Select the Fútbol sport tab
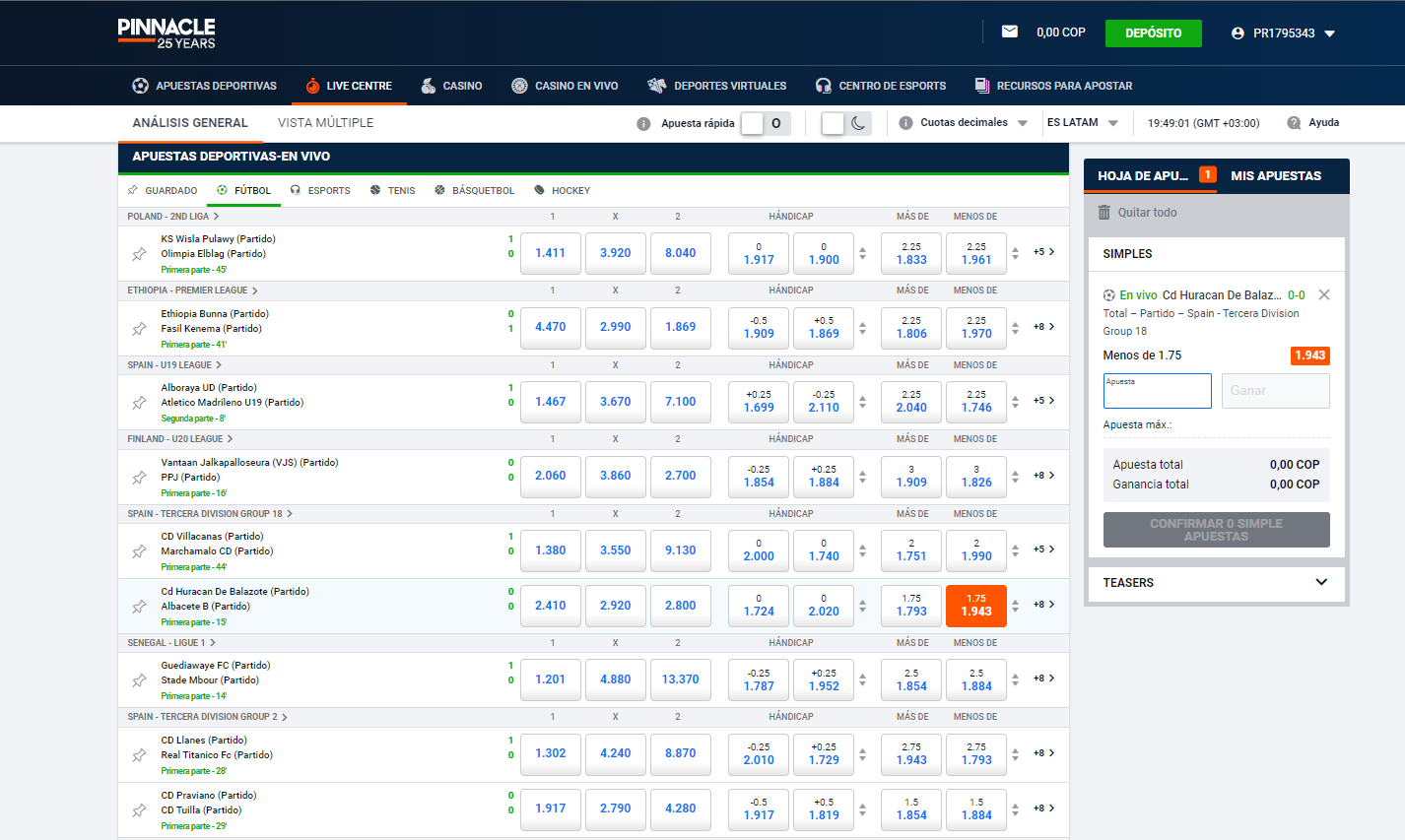This screenshot has width=1405, height=840. [x=243, y=190]
